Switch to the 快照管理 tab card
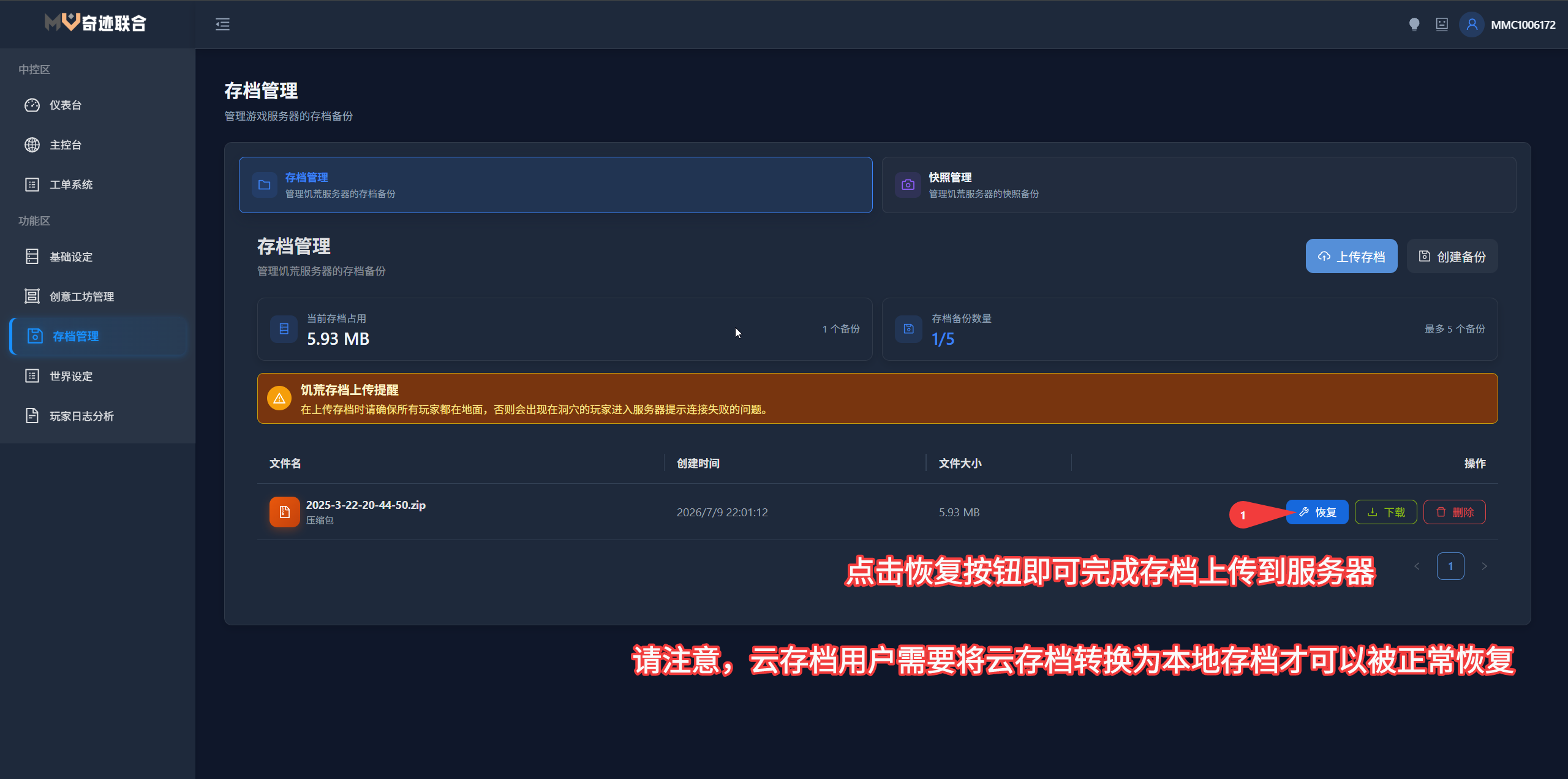The image size is (1568, 779). 1199,185
